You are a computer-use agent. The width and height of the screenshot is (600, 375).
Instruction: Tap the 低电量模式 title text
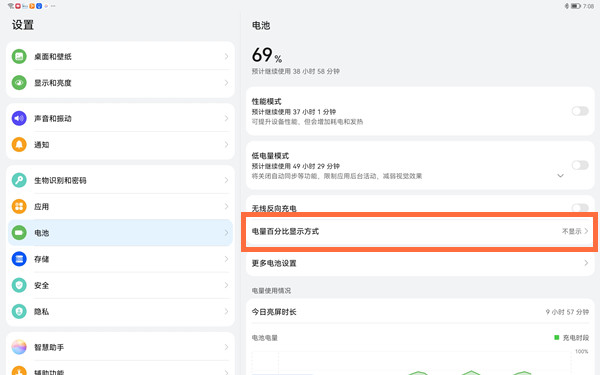[270, 156]
